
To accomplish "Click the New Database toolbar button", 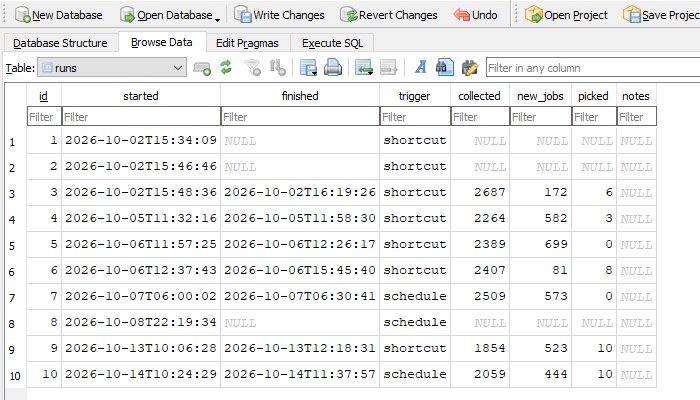I will (x=58, y=15).
